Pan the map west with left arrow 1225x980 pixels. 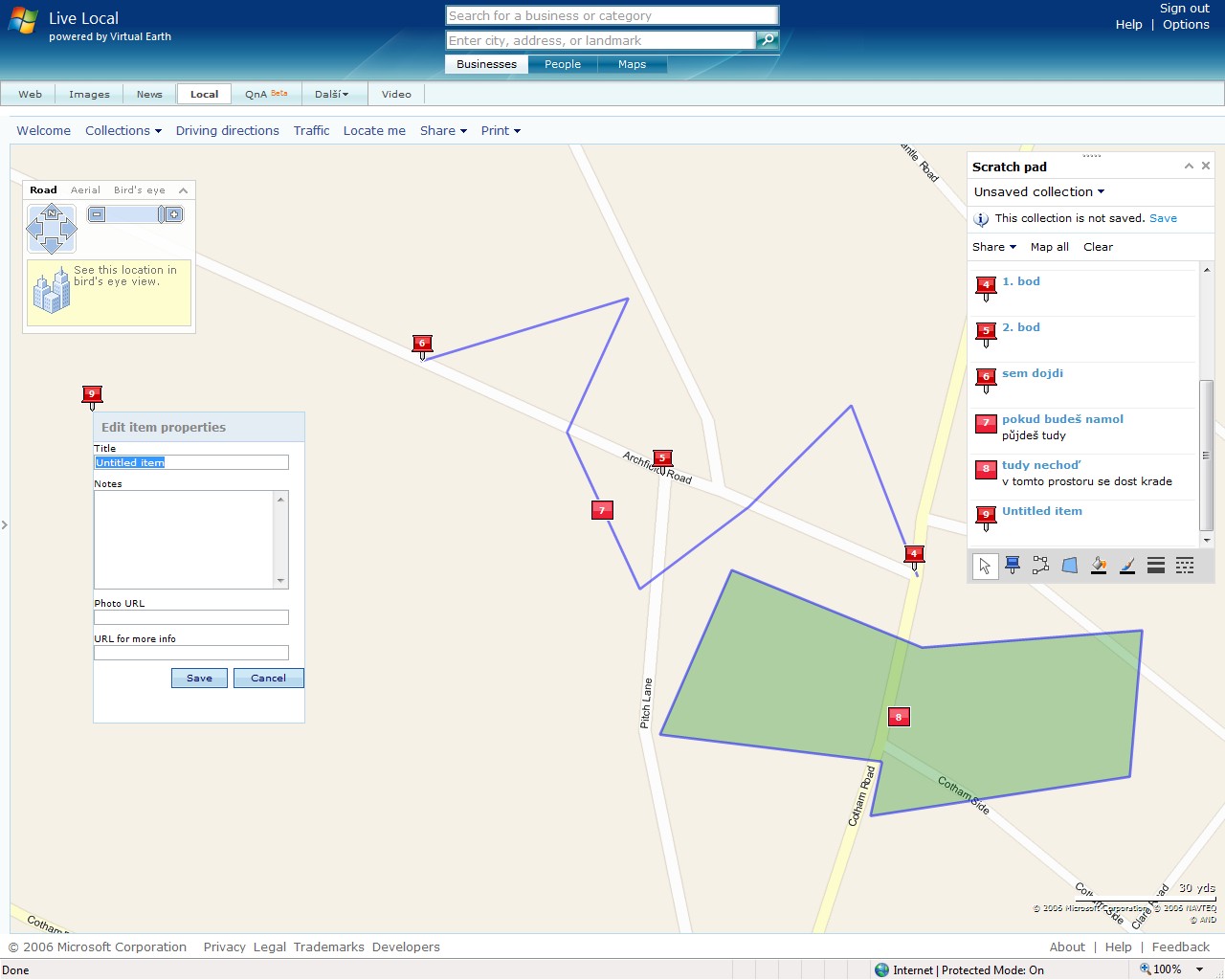tap(34, 230)
